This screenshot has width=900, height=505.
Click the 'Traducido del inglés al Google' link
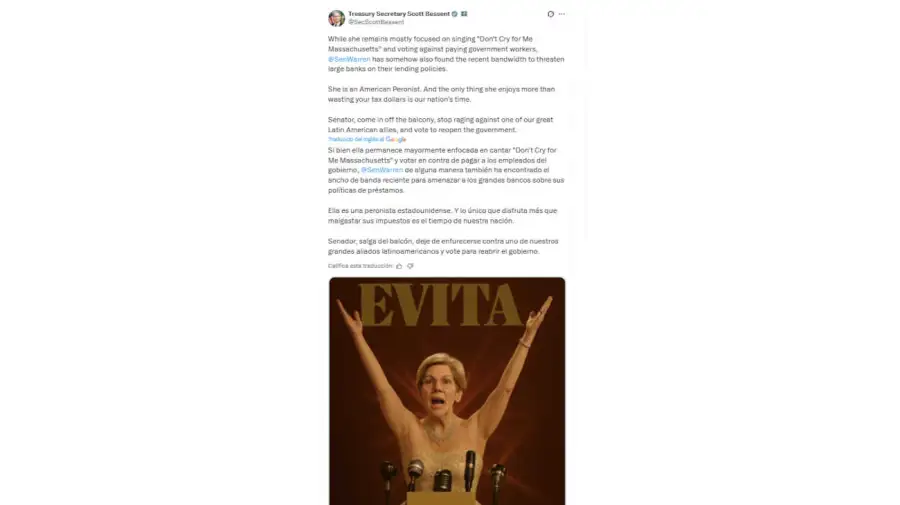tap(367, 139)
